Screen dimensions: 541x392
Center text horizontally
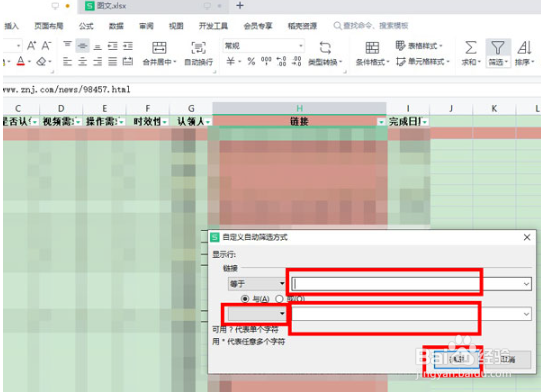coord(82,62)
